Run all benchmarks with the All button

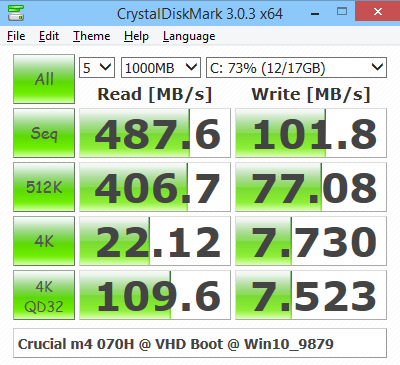pyautogui.click(x=44, y=79)
